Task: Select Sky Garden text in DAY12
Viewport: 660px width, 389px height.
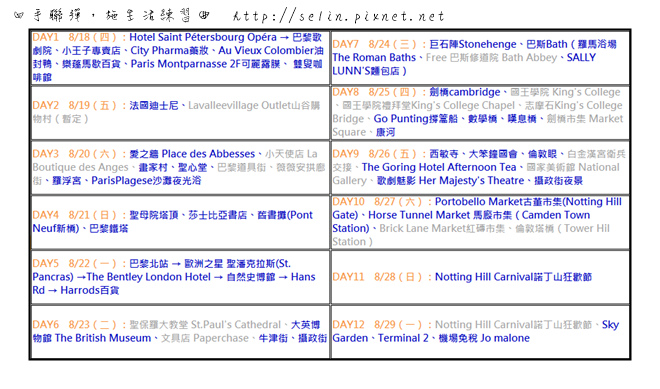Action: pyautogui.click(x=476, y=331)
